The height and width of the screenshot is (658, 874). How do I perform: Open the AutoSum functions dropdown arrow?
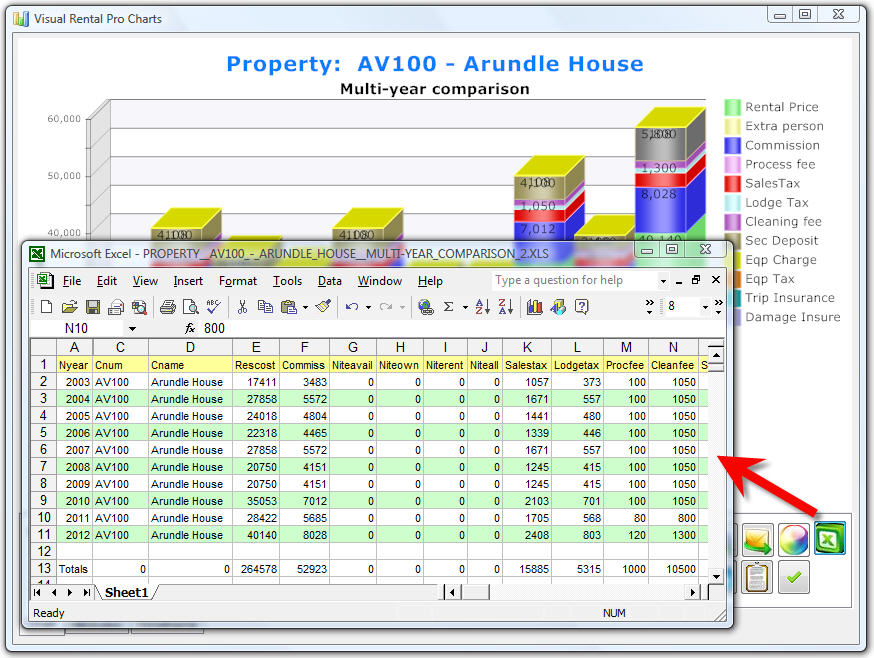pyautogui.click(x=465, y=307)
